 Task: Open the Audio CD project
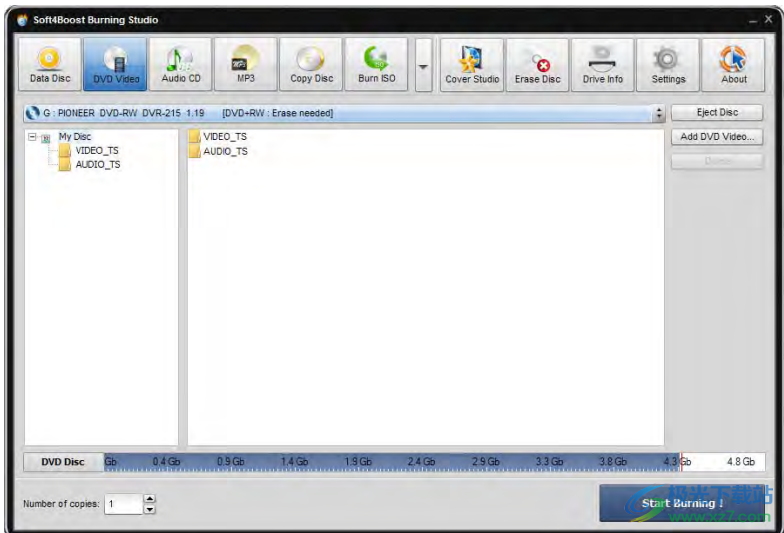(180, 64)
